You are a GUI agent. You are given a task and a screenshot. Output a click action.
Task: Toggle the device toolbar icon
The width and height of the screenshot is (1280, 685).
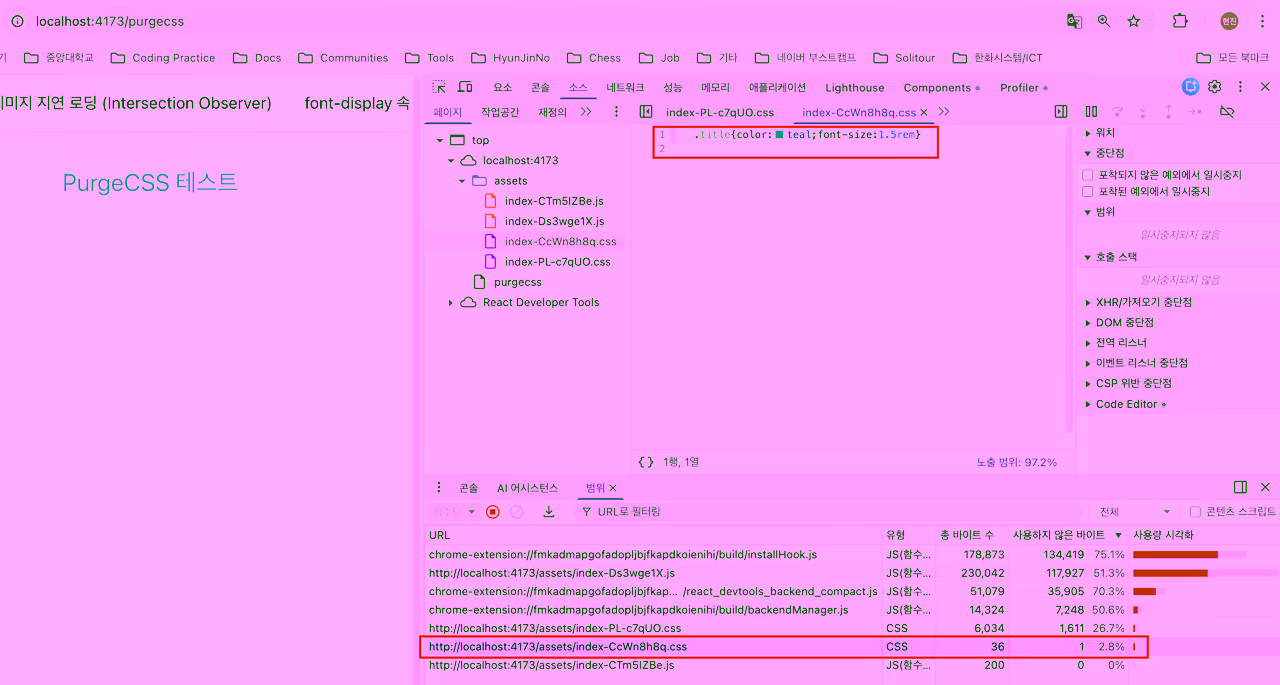(464, 88)
